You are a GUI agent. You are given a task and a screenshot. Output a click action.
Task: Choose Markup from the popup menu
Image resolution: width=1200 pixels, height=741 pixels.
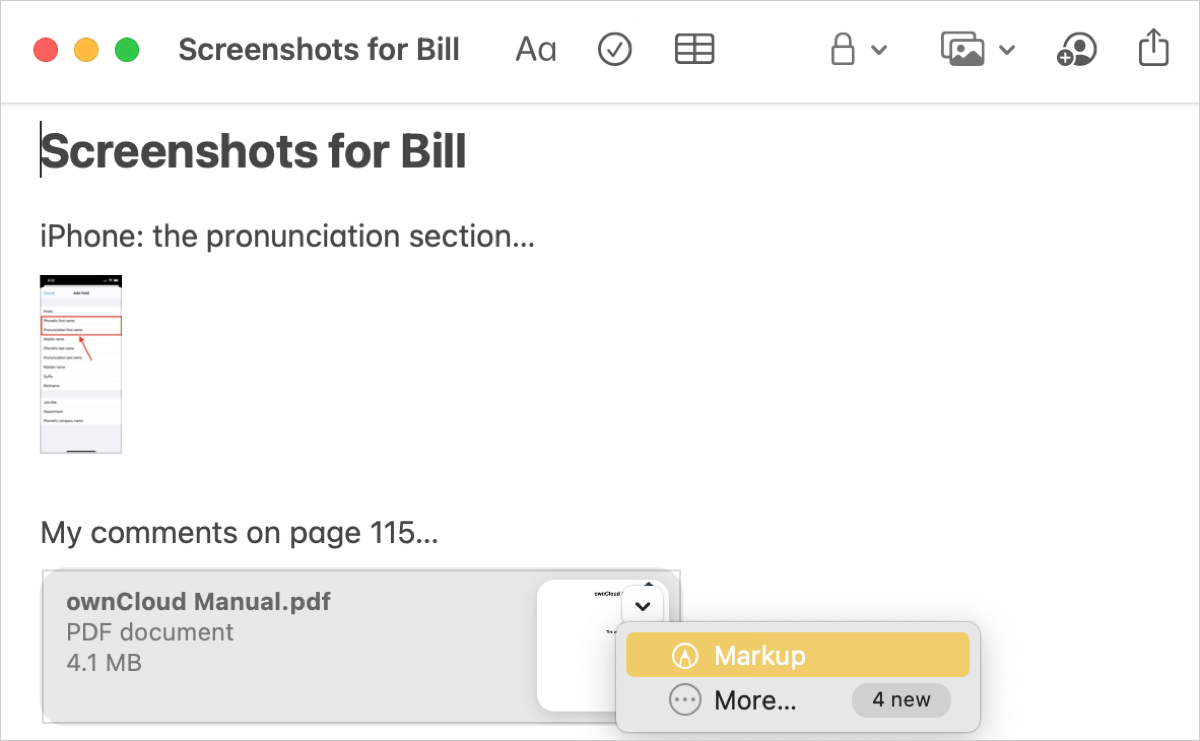tap(798, 655)
